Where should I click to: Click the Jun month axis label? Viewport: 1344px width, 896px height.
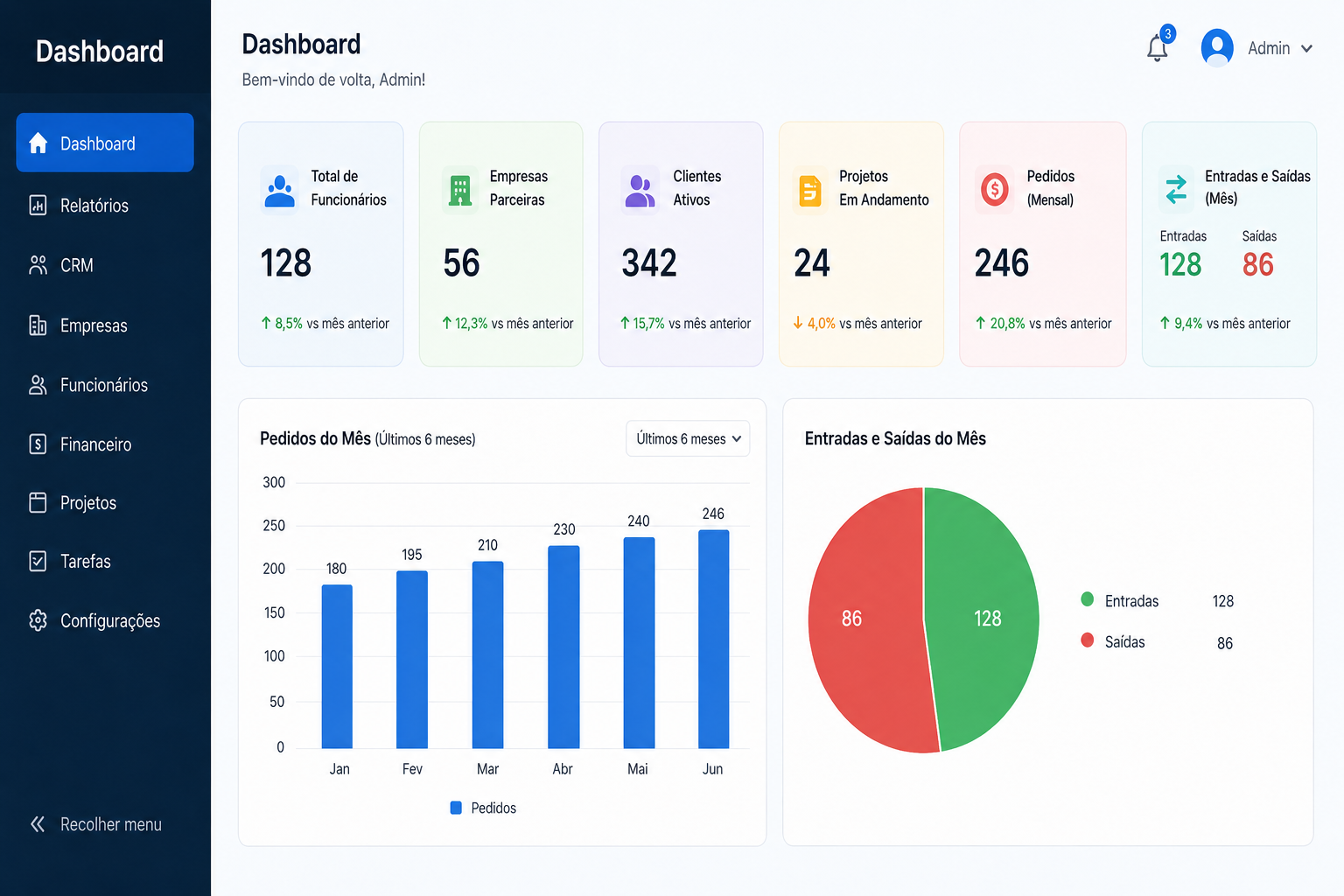point(713,769)
